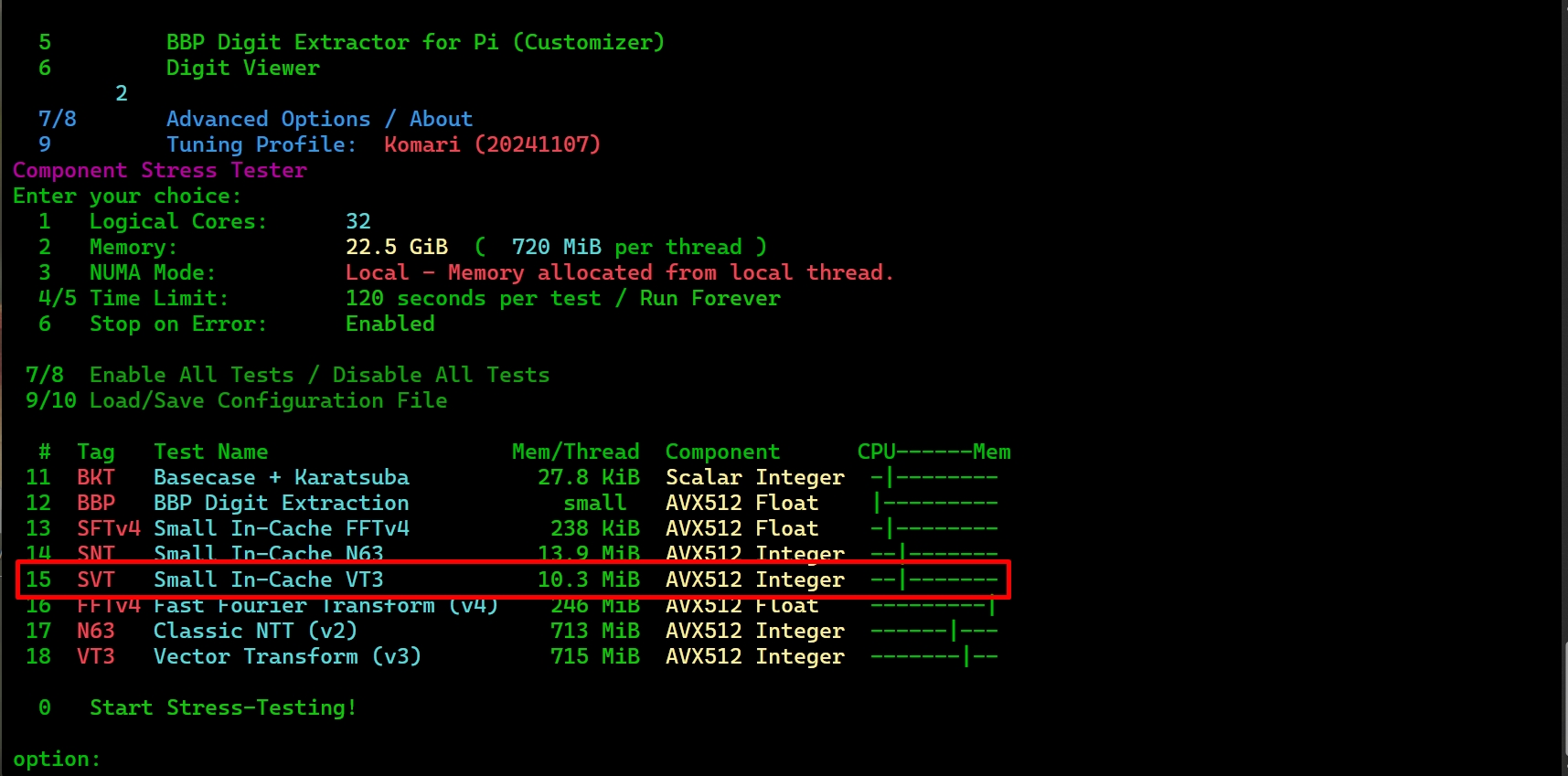Click the Logical Cores value 32
Viewport: 1568px width, 776px height.
coord(358,222)
